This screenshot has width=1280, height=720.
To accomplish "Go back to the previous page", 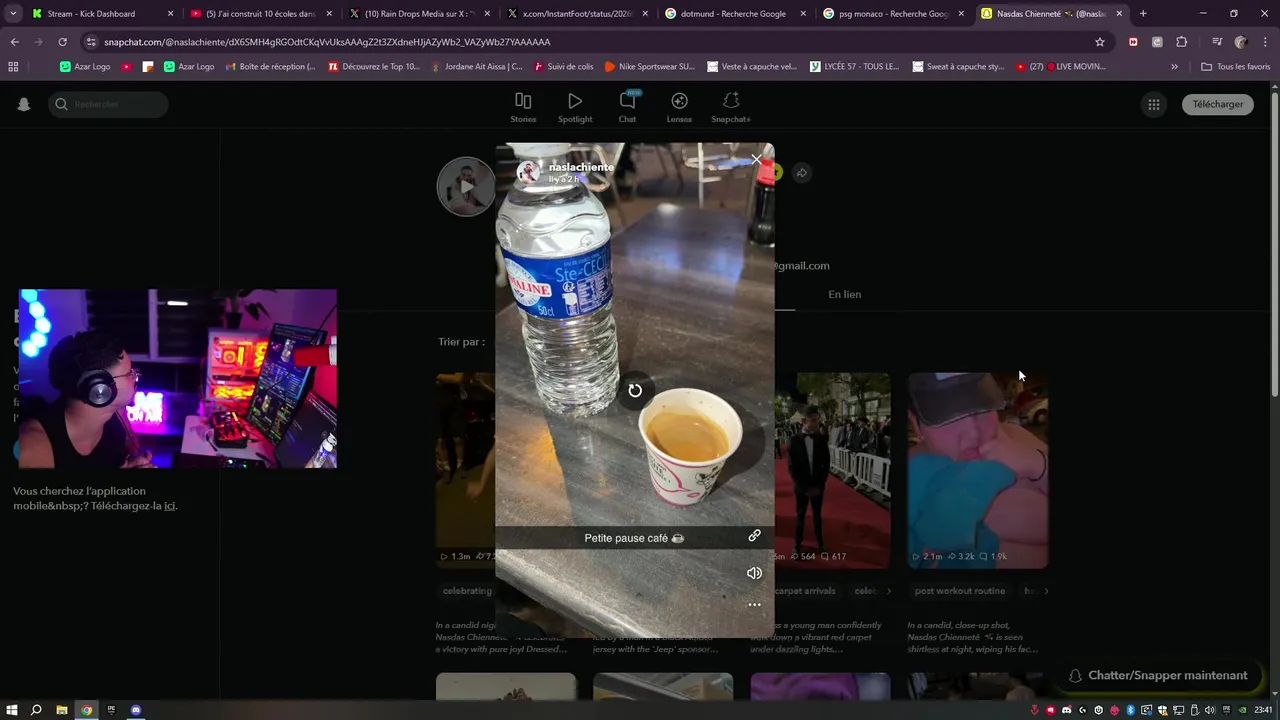I will (x=14, y=42).
